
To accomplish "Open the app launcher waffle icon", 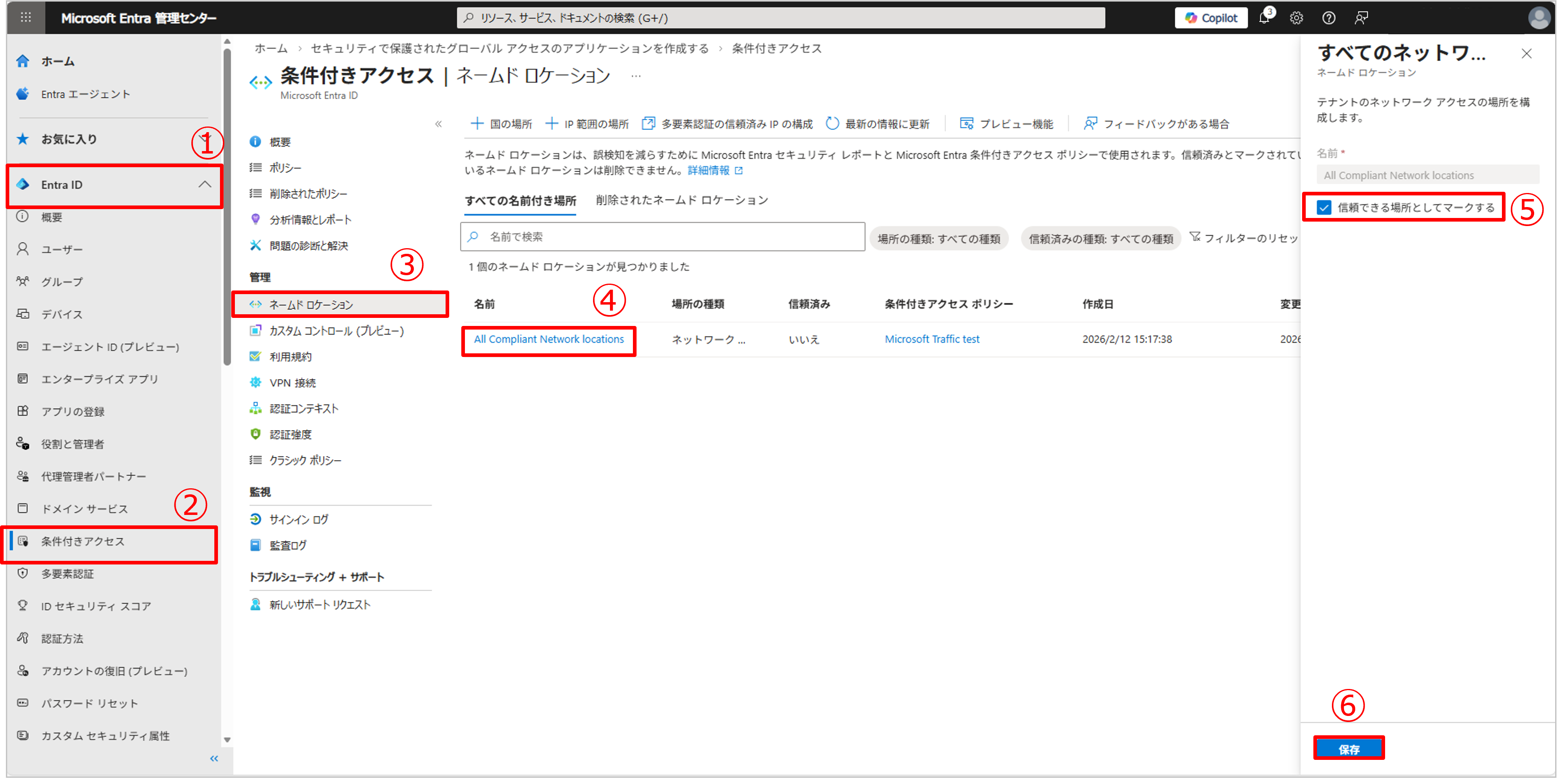I will [25, 17].
